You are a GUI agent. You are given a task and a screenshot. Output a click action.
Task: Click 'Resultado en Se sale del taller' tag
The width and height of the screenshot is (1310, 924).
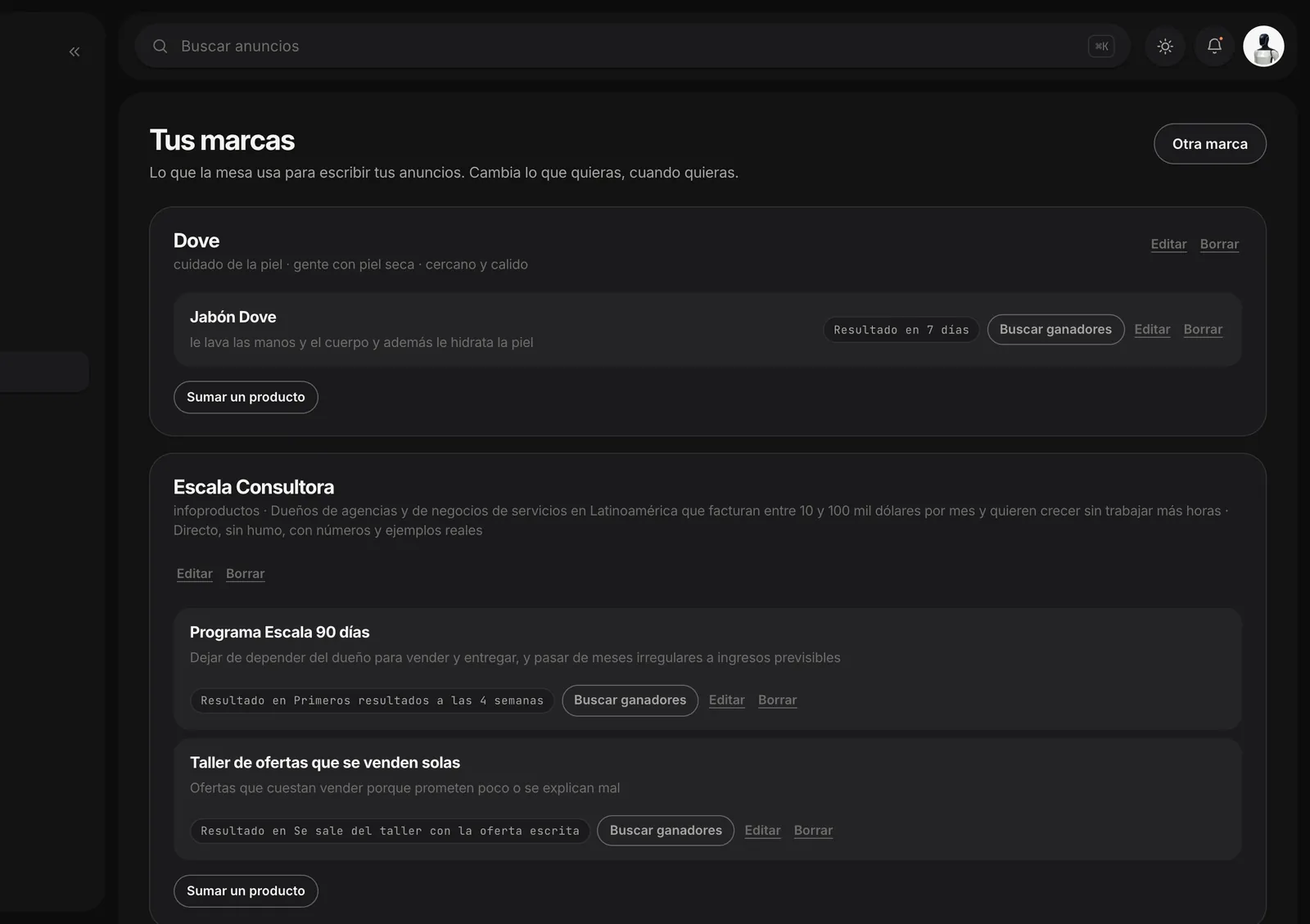(390, 831)
